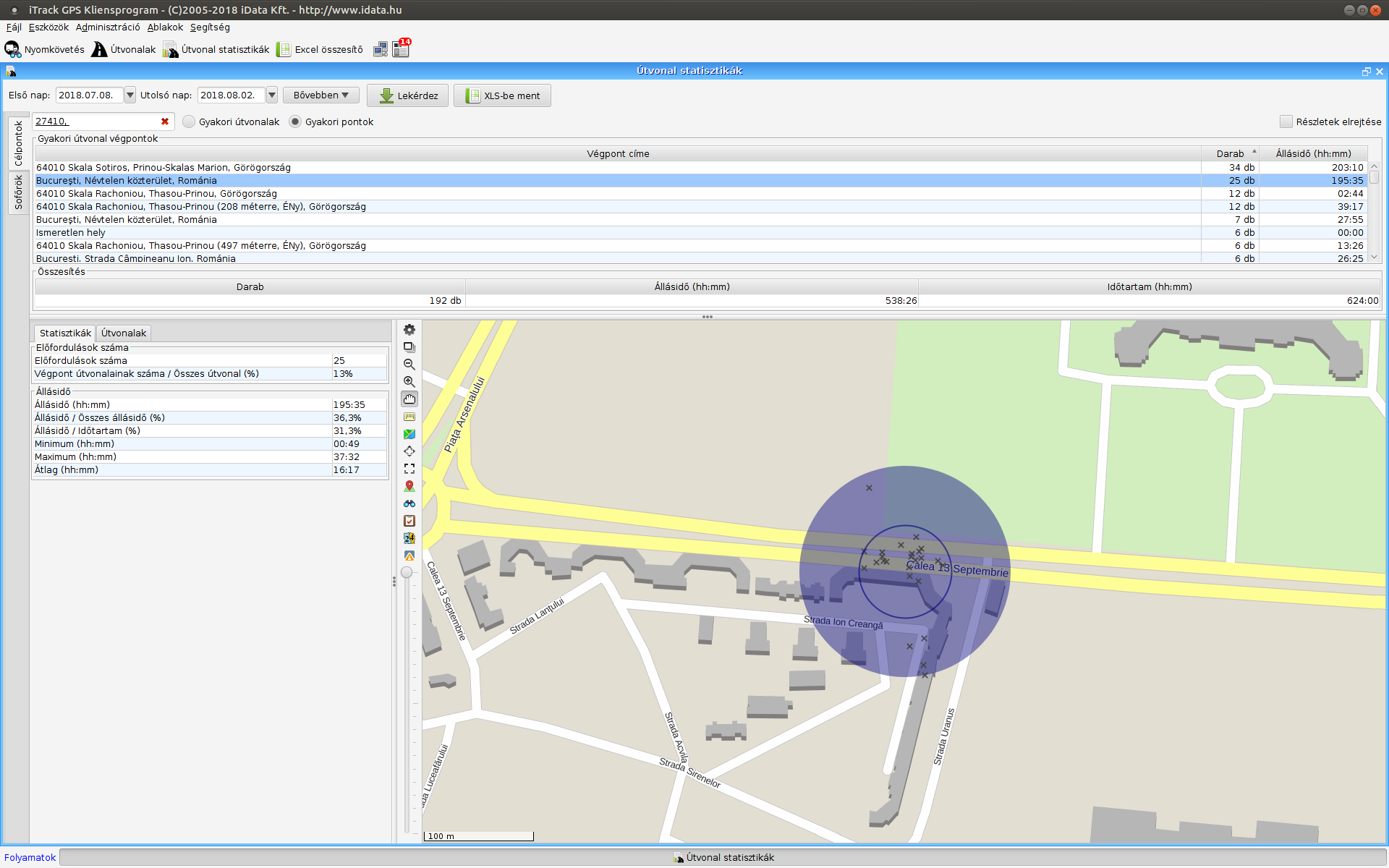
Task: Open Első nap date dropdown
Action: click(x=130, y=95)
